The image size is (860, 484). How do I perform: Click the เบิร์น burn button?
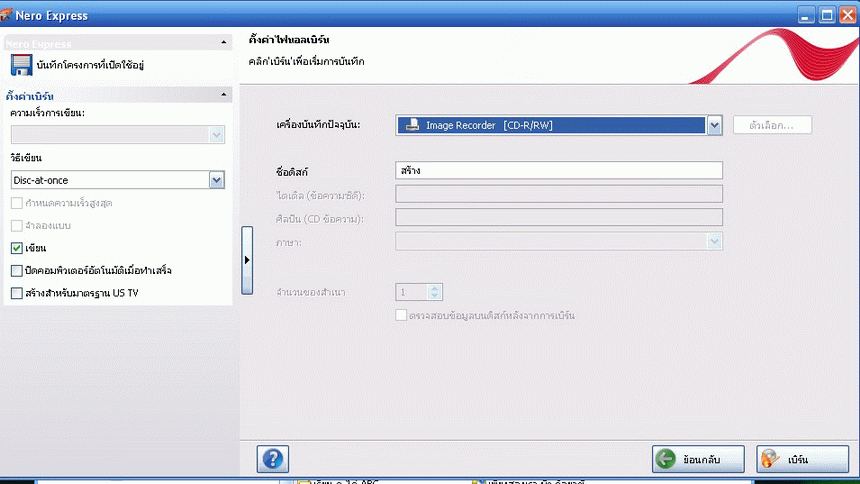(x=803, y=459)
